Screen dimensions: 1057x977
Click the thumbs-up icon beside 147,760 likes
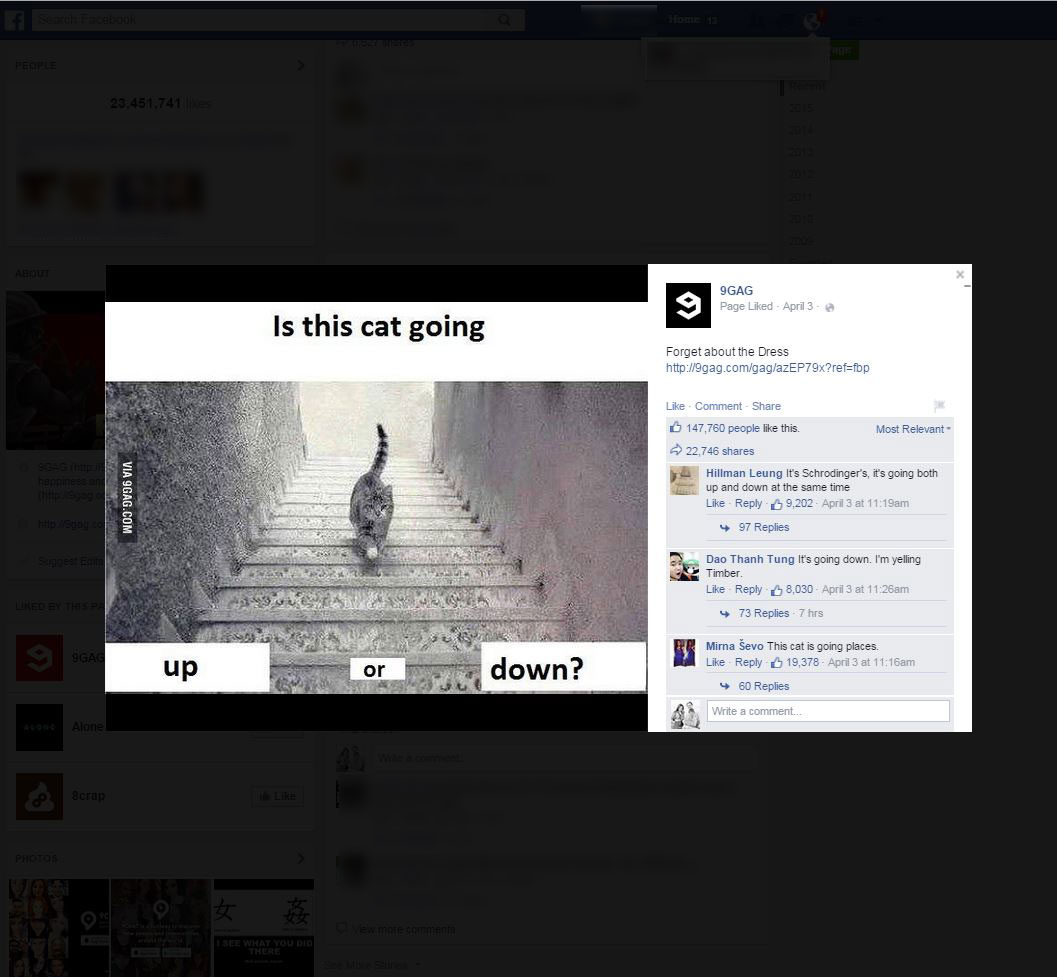[x=674, y=428]
